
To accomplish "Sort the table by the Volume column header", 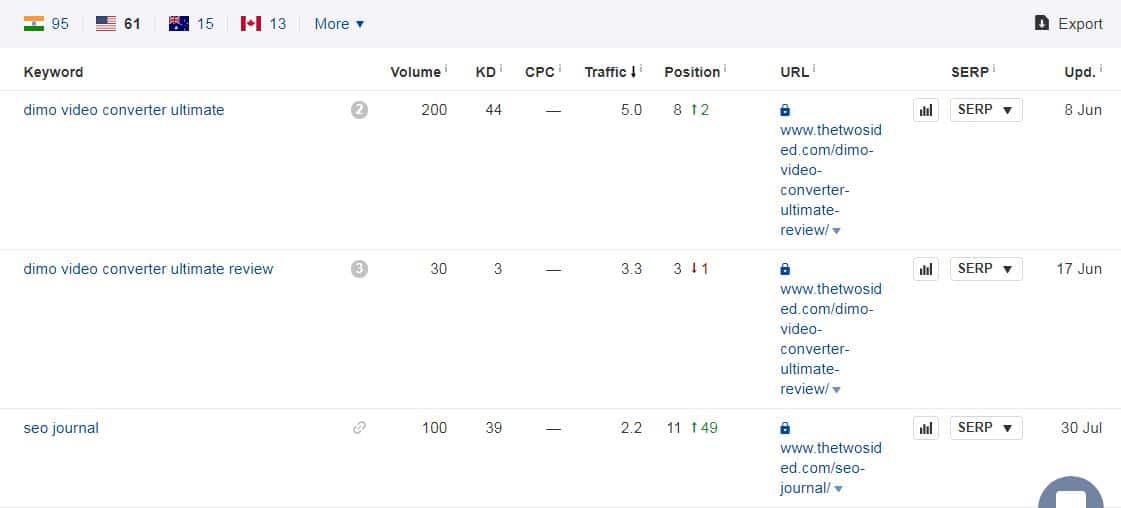I will pos(415,72).
